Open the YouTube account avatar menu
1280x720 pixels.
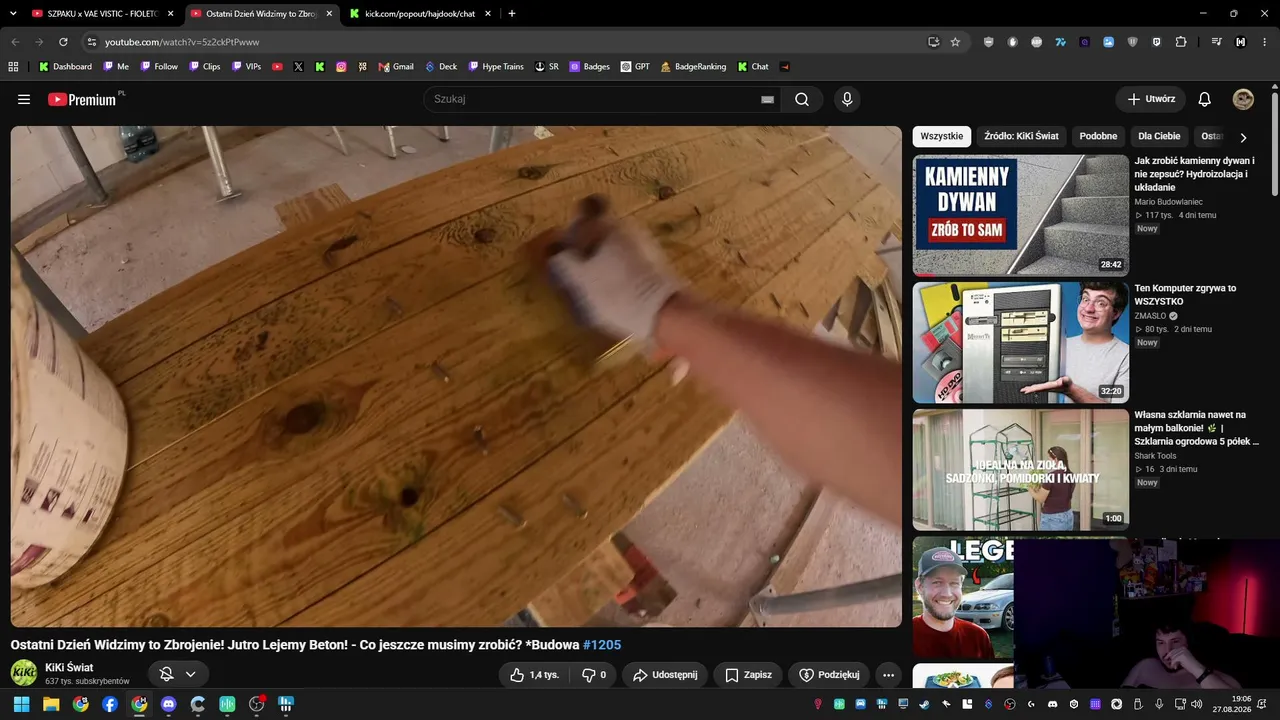point(1243,99)
